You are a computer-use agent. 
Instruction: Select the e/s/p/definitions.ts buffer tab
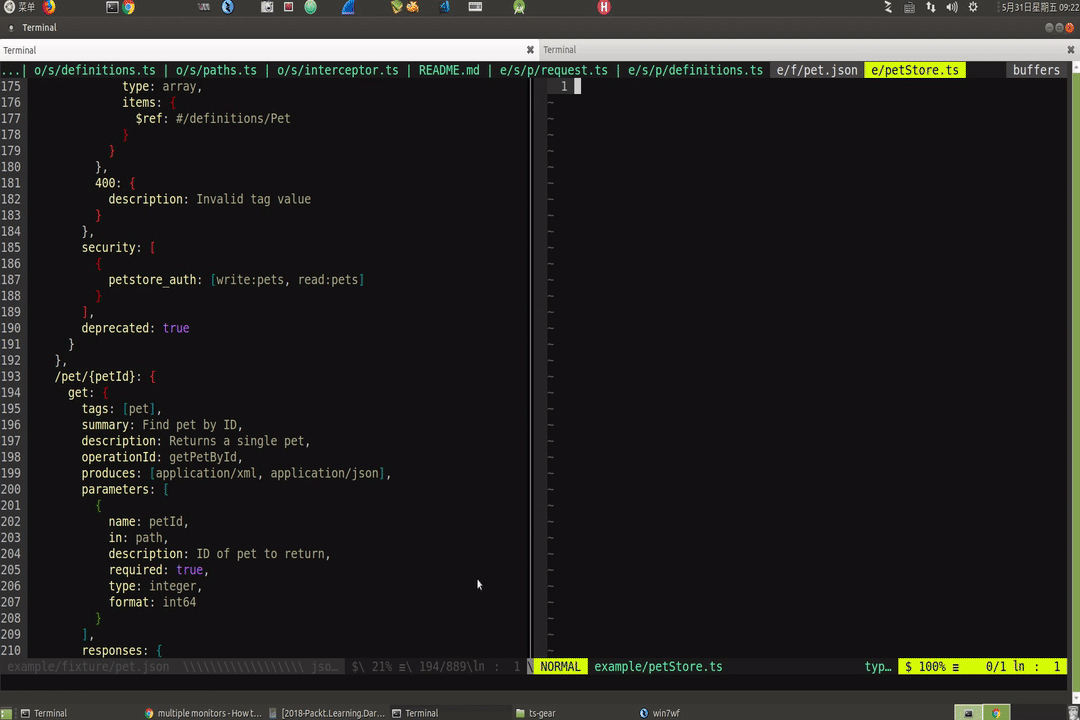[x=695, y=70]
